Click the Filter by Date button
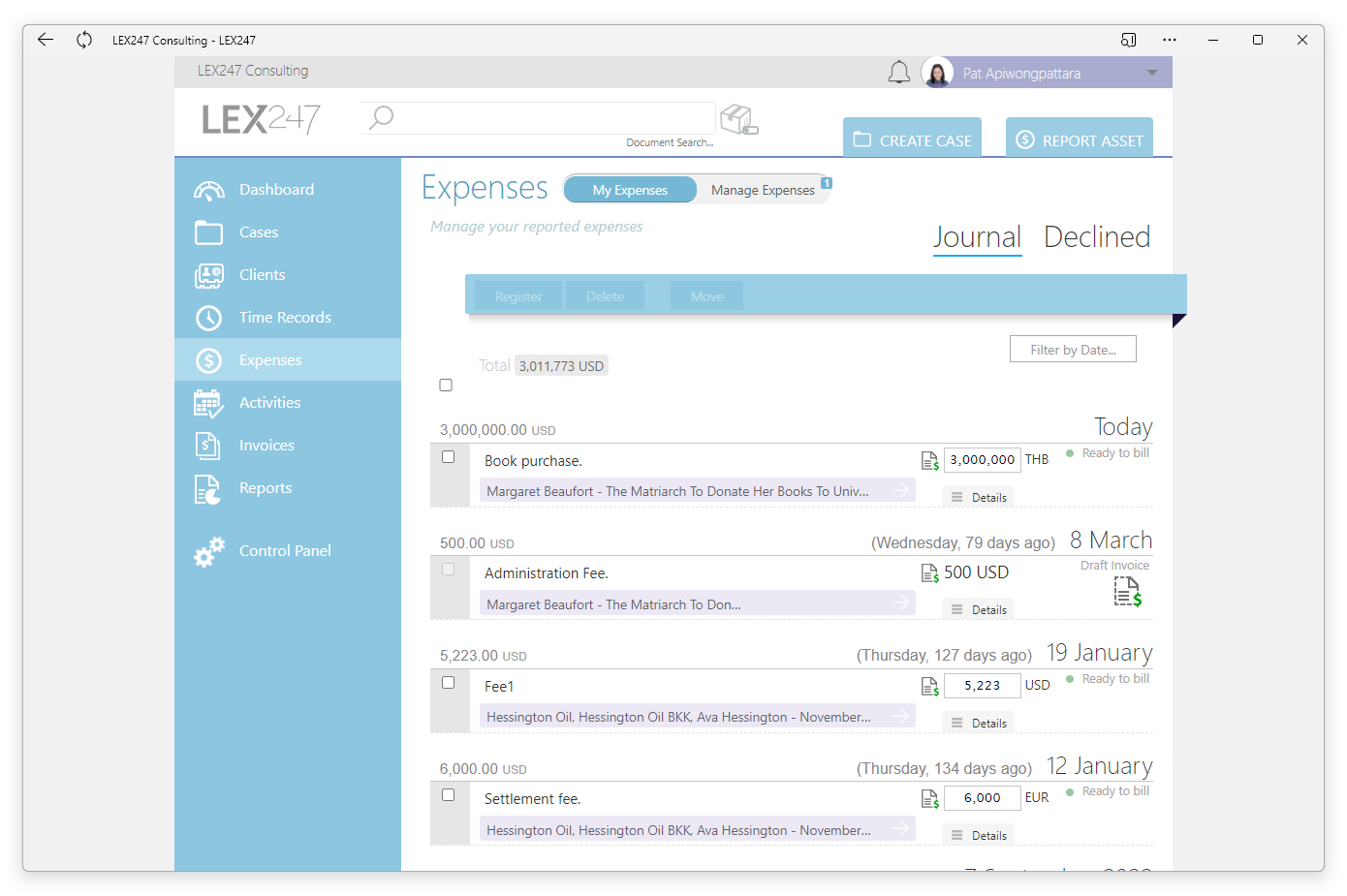Image resolution: width=1347 pixels, height=896 pixels. pyautogui.click(x=1073, y=350)
